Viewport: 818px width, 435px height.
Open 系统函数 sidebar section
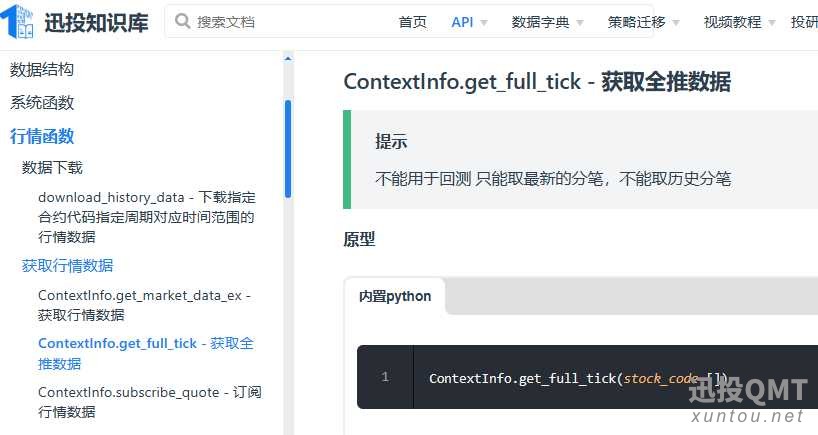42,103
